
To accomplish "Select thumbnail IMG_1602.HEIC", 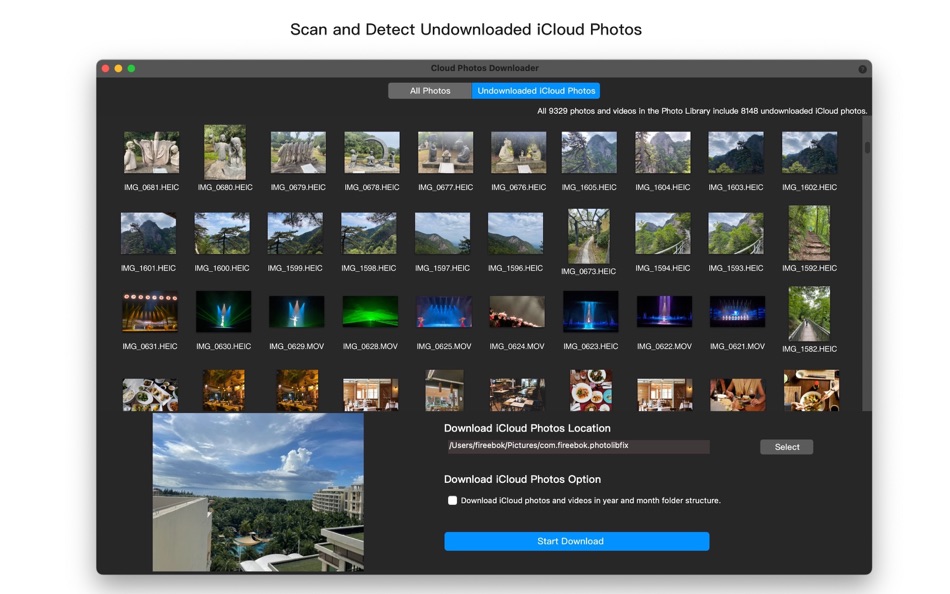I will click(809, 152).
